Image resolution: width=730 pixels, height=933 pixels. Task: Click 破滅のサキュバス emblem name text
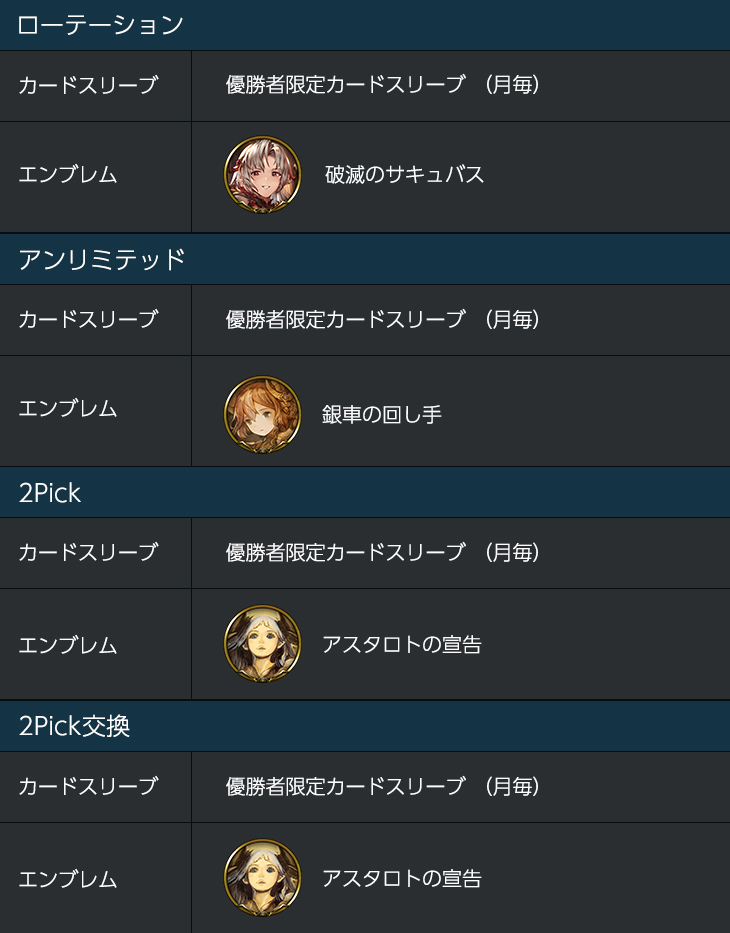click(x=405, y=175)
